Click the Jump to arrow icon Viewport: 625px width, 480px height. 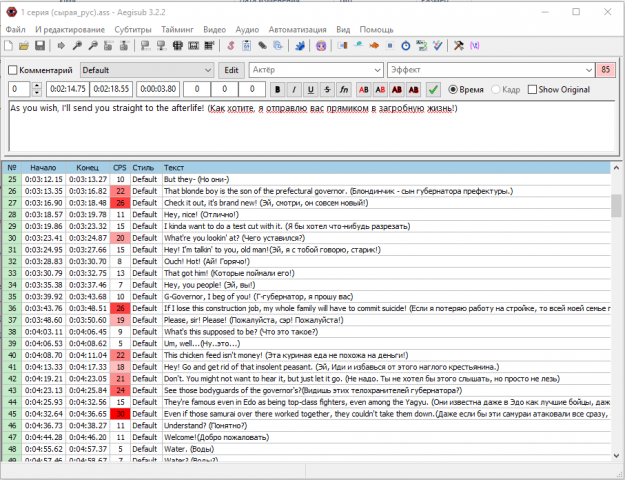pyautogui.click(x=61, y=46)
